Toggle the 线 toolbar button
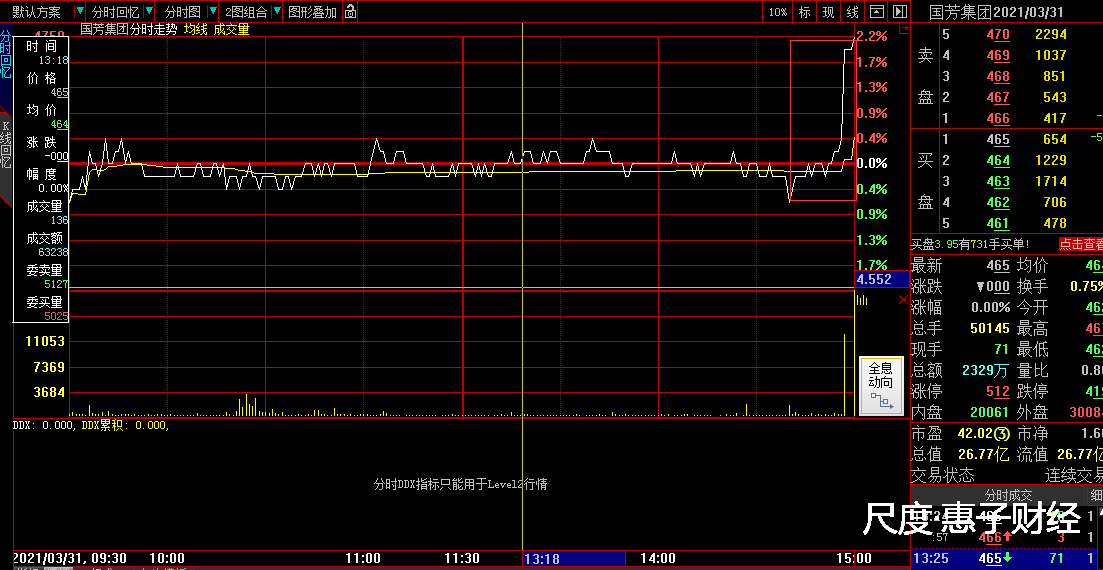Viewport: 1103px width, 570px height. click(852, 12)
